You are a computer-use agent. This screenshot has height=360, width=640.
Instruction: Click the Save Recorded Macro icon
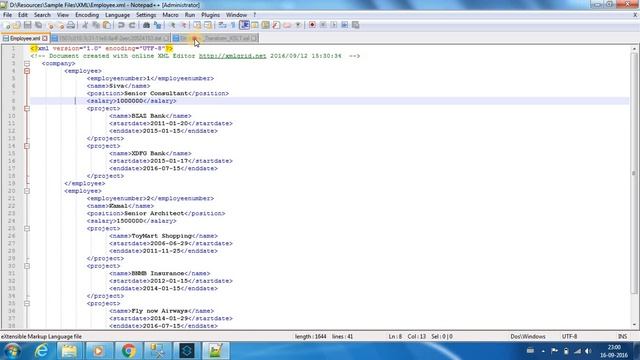click(x=356, y=25)
